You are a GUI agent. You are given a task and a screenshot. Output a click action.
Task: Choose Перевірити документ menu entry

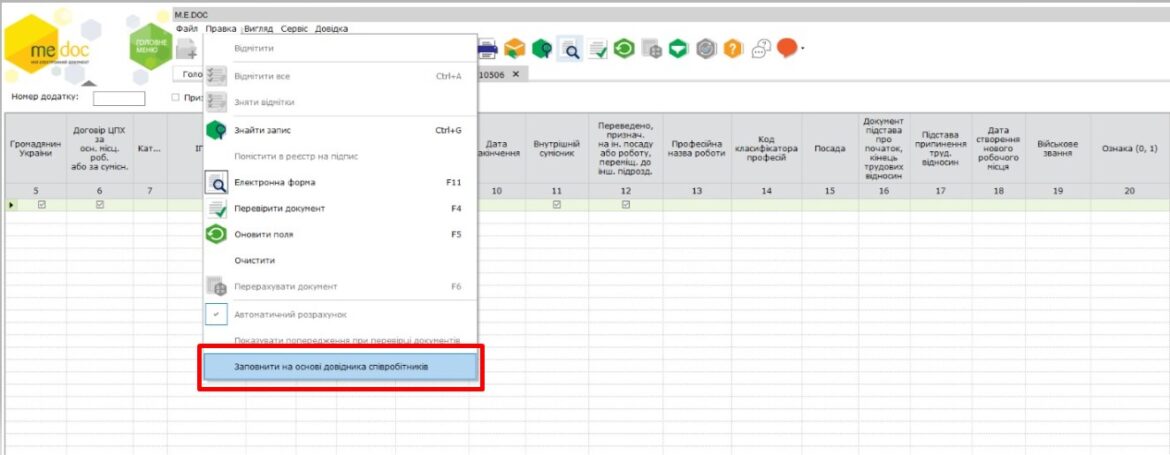[340, 209]
